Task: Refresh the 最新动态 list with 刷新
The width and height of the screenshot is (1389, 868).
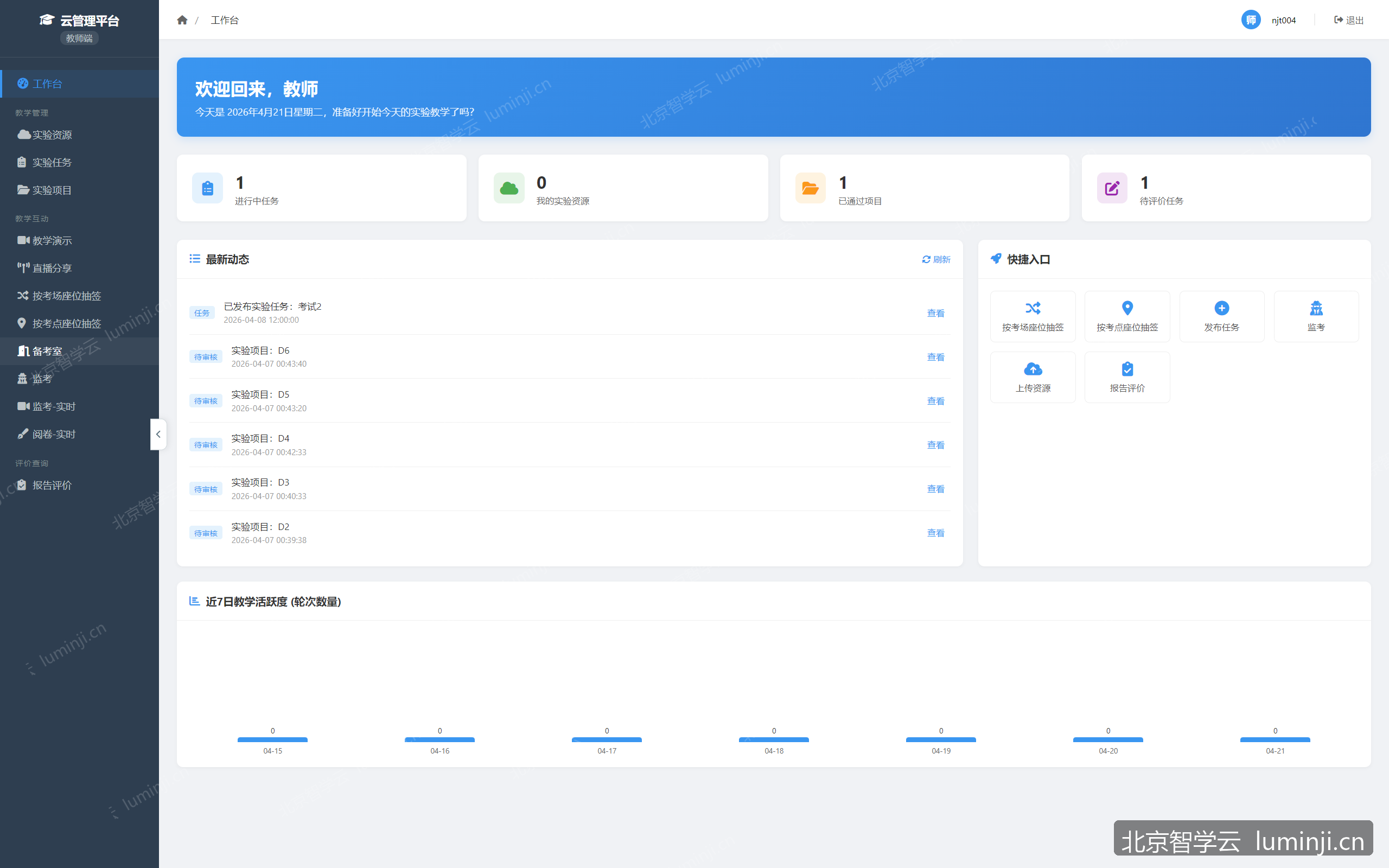Action: coord(935,259)
